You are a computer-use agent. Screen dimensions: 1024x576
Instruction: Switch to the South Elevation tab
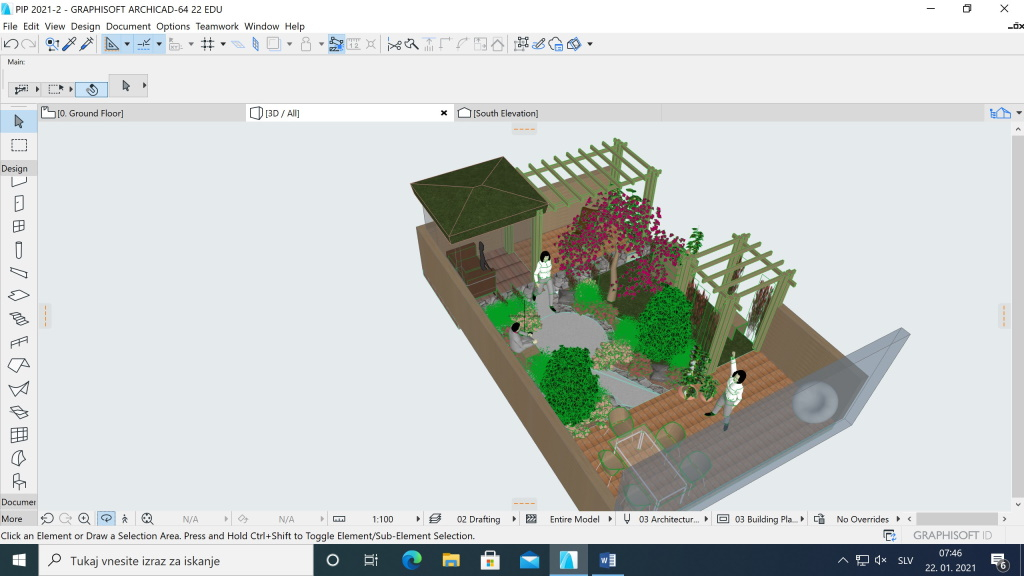pyautogui.click(x=505, y=113)
